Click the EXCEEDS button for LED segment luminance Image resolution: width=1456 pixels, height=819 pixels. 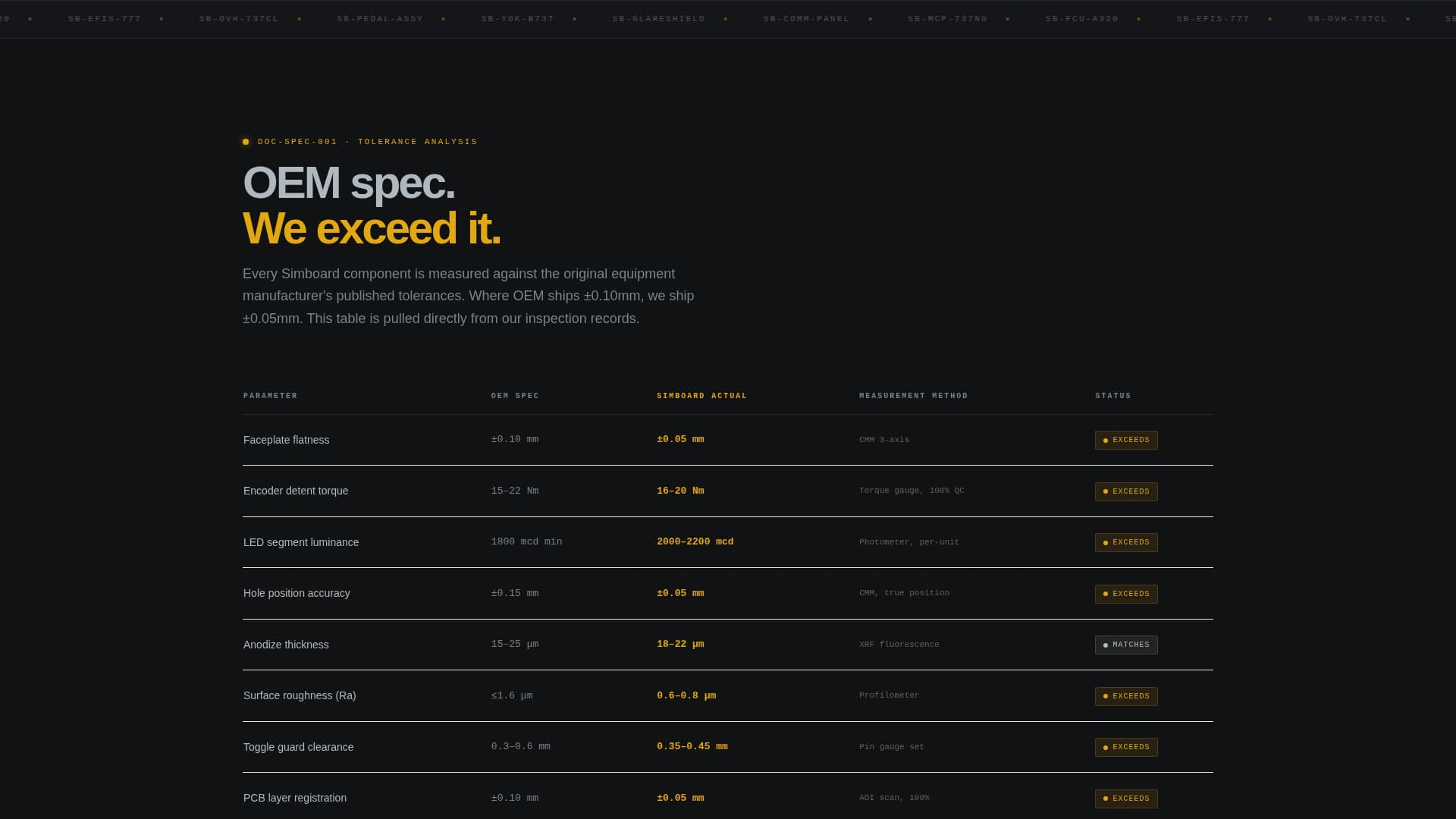[x=1126, y=542]
